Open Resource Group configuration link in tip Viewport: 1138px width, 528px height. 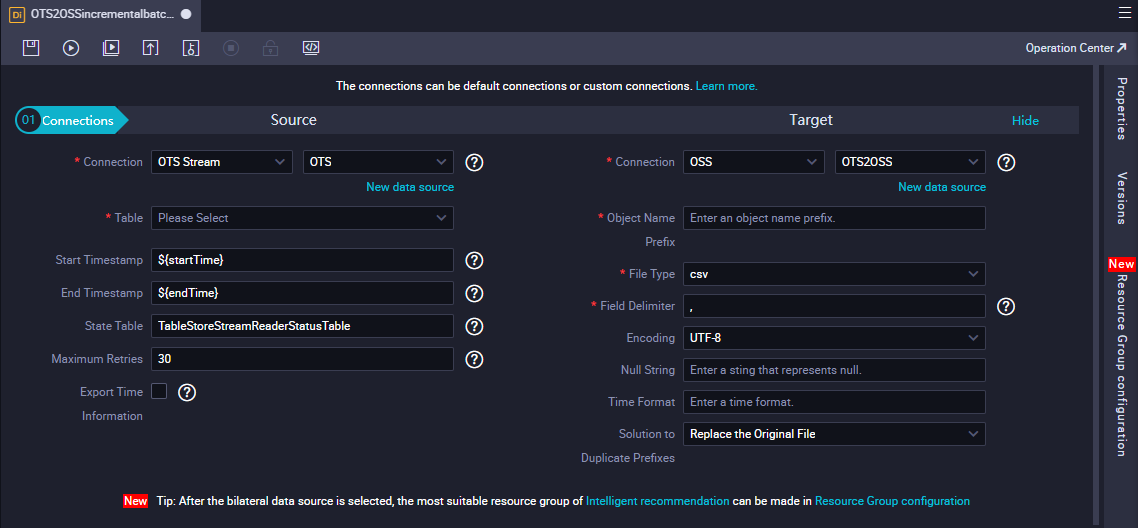point(893,501)
